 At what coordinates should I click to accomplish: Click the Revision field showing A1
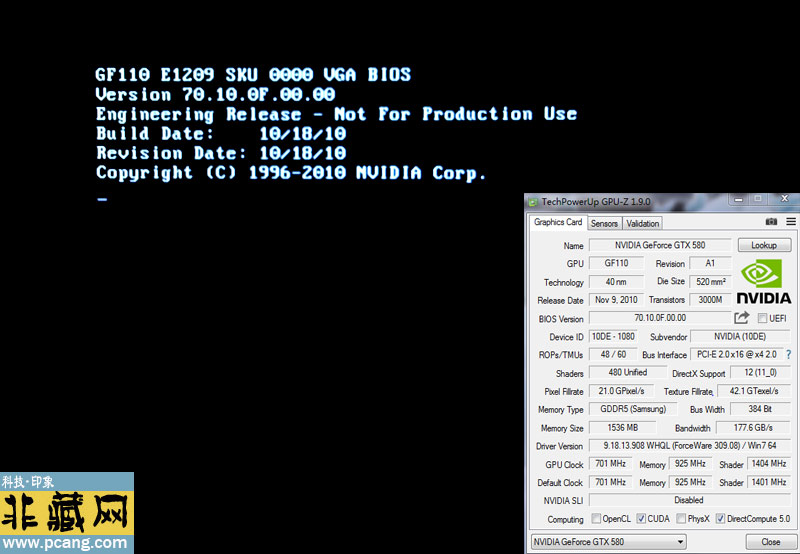710,263
